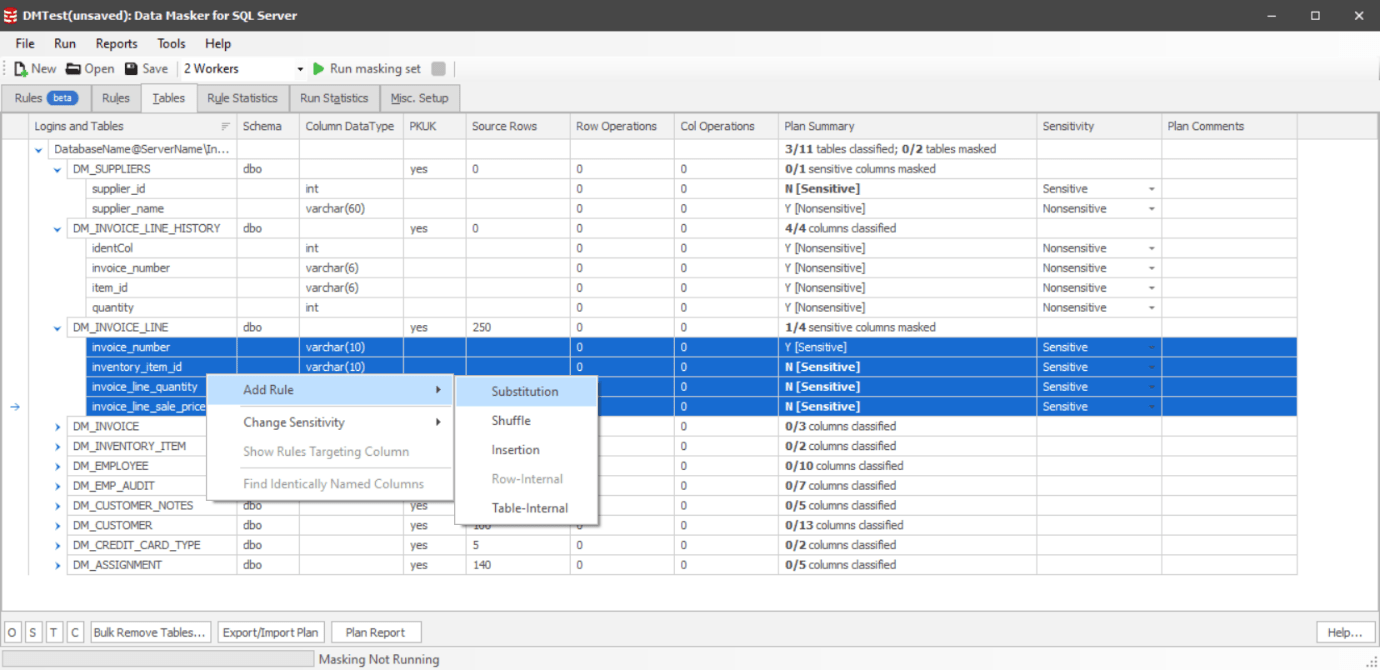The image size is (1380, 670).
Task: Start masking via the green play icon
Action: [x=319, y=68]
